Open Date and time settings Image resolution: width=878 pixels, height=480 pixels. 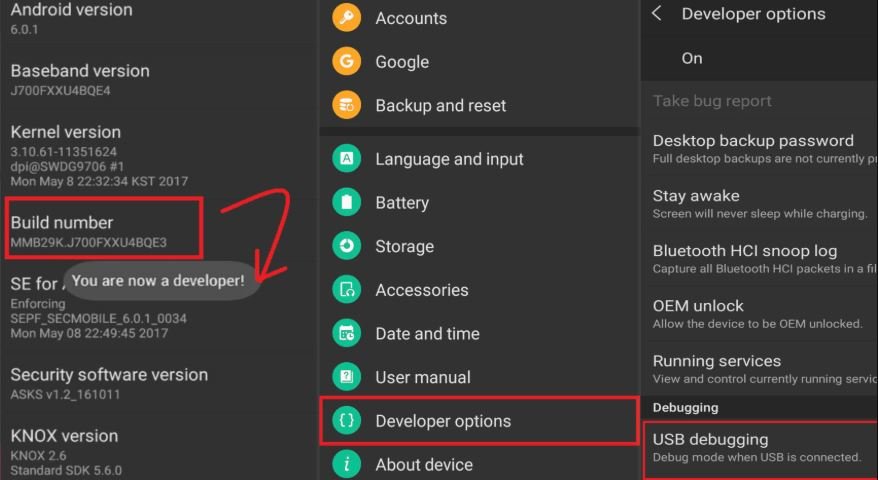pos(479,334)
